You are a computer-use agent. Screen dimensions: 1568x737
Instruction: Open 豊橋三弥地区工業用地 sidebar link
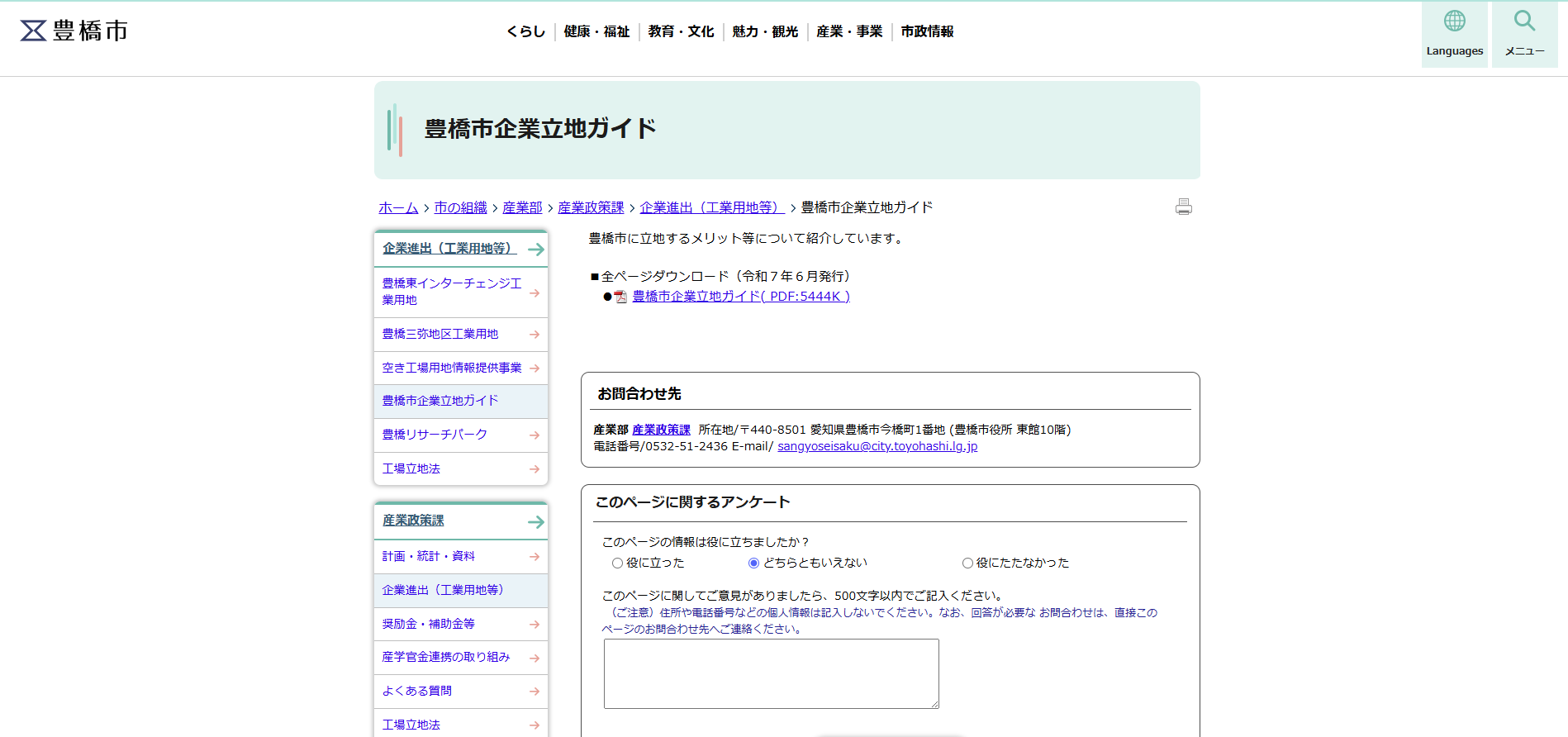click(440, 334)
